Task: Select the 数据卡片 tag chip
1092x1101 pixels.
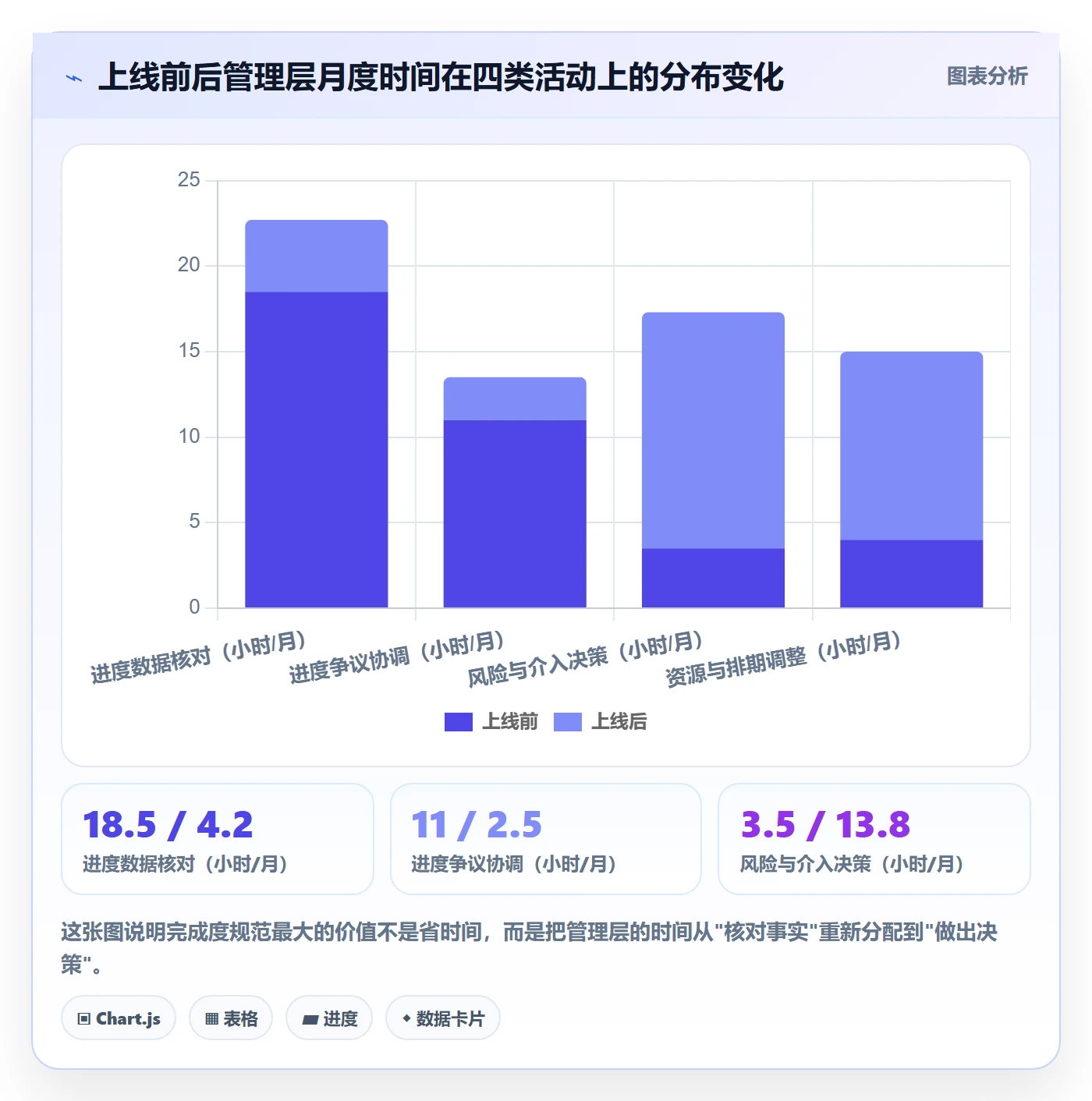Action: (443, 1018)
